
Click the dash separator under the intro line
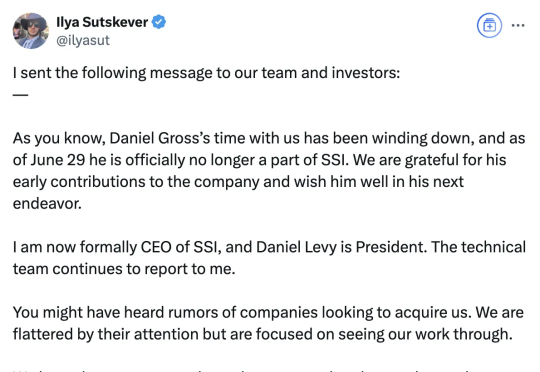[20, 94]
